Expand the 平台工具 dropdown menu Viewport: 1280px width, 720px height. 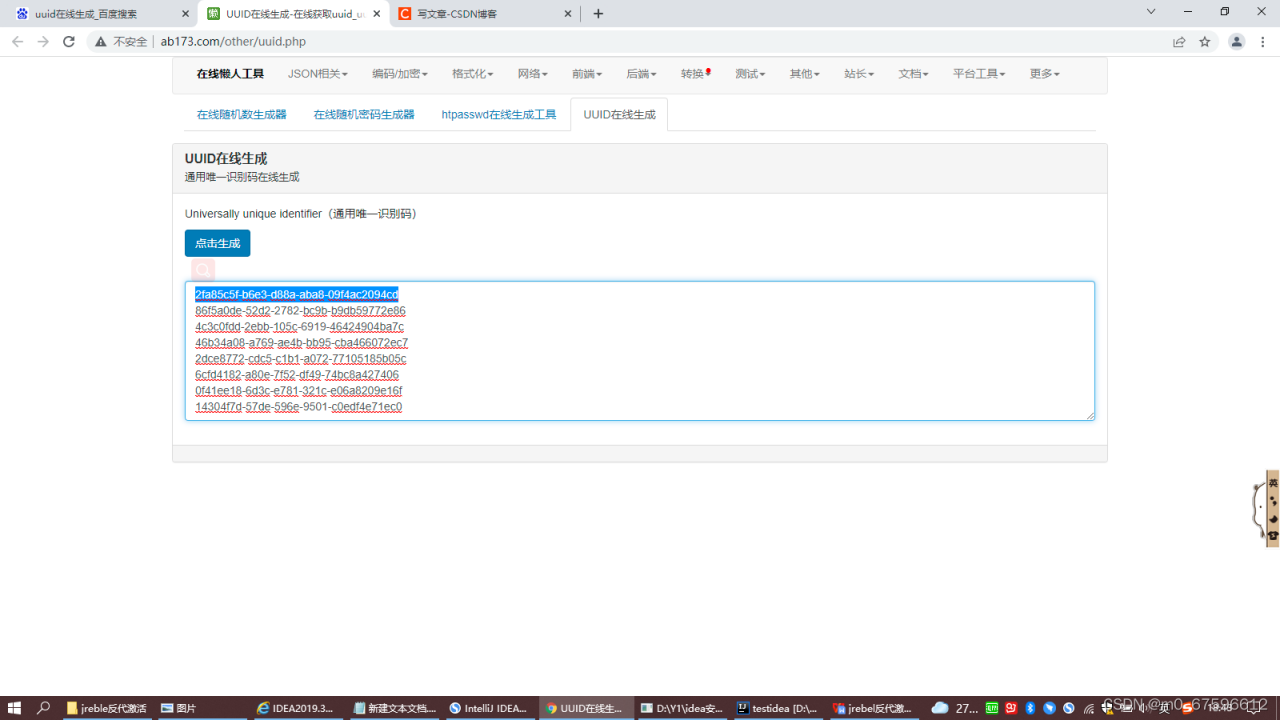979,74
